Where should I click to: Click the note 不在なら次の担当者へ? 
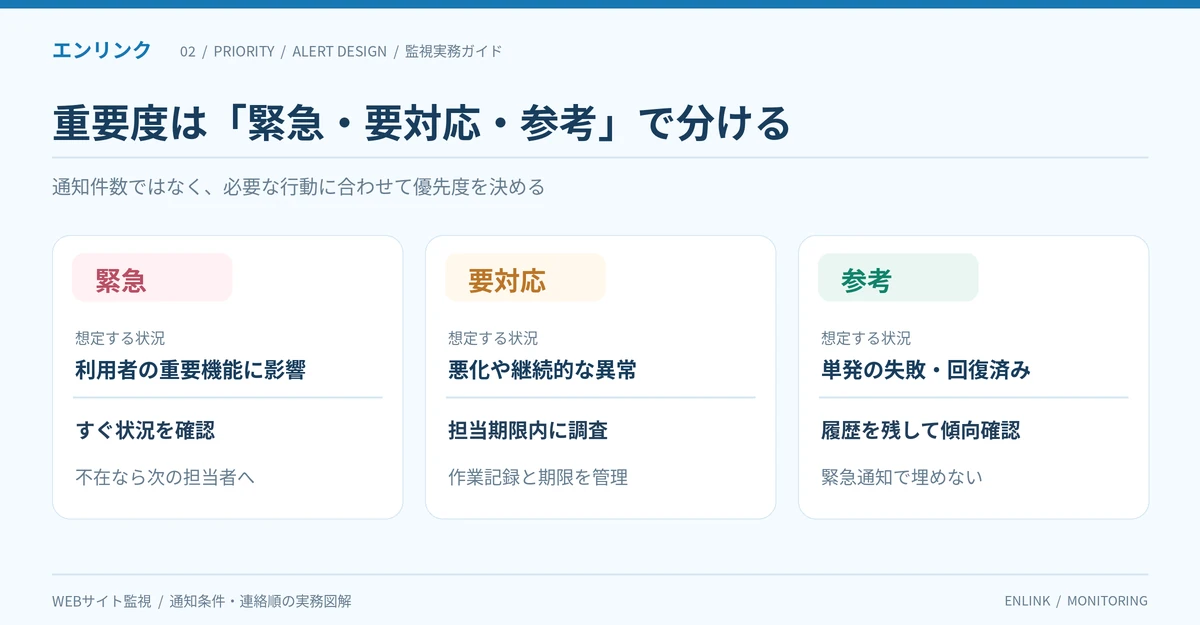(x=165, y=477)
